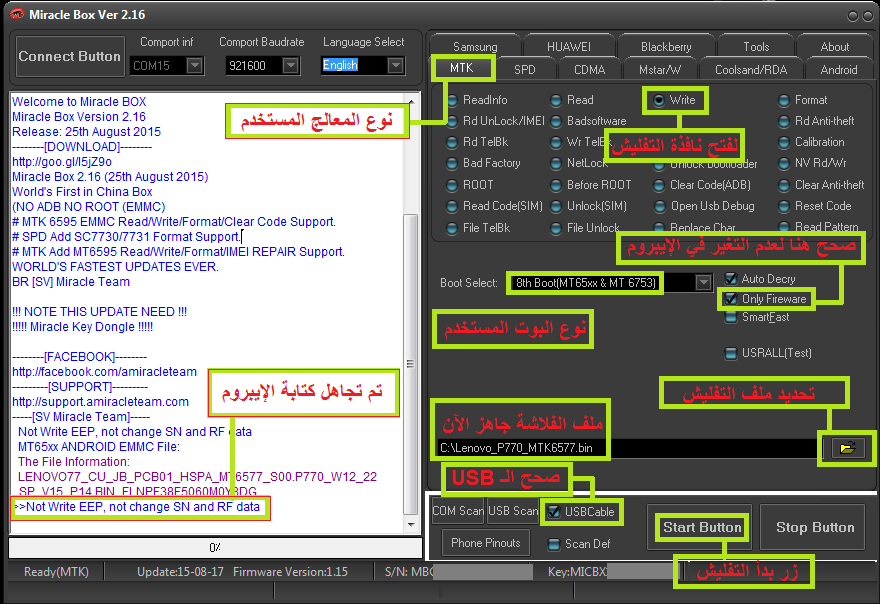
Task: Switch to the Samsung tab
Action: (475, 47)
